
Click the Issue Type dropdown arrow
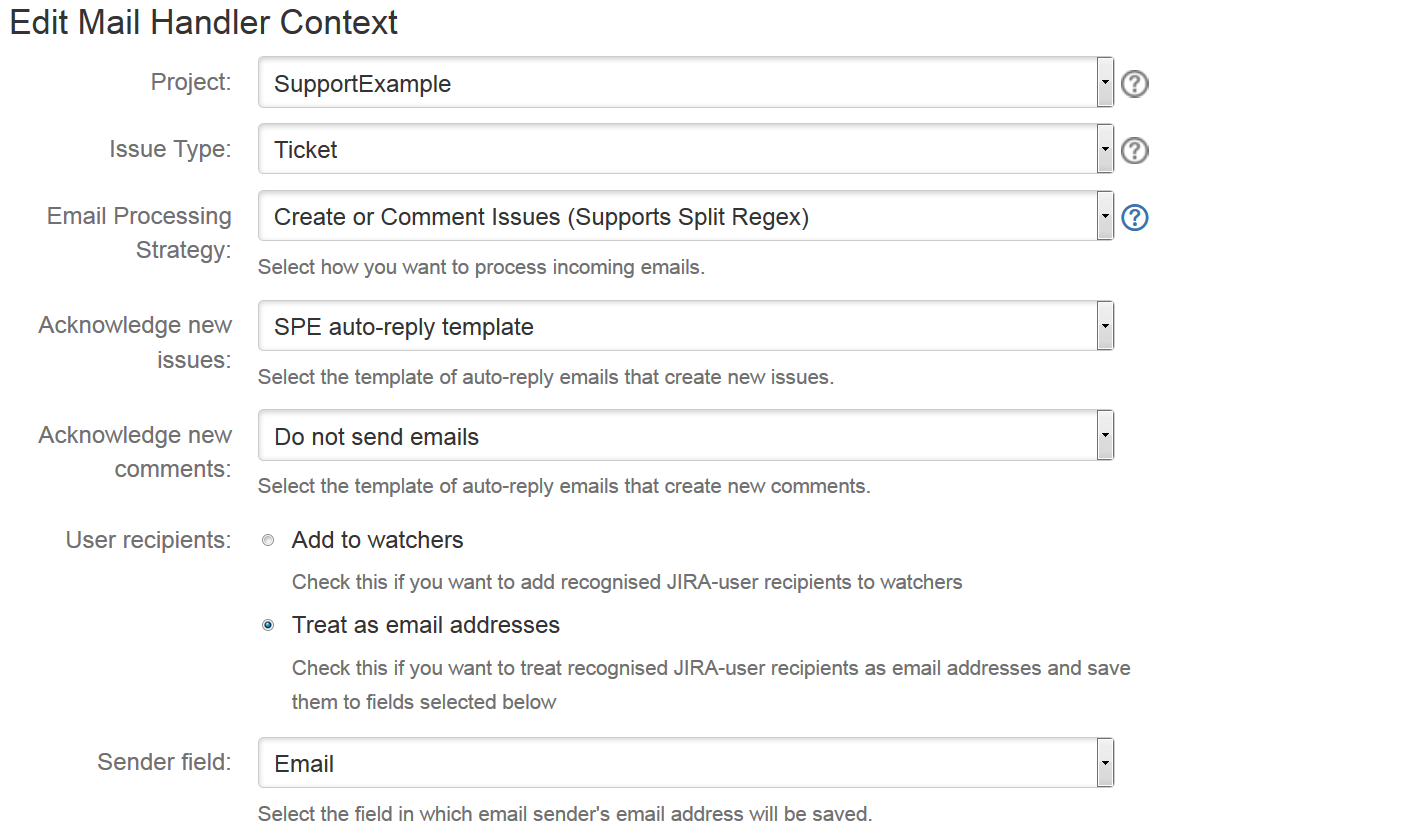1105,150
